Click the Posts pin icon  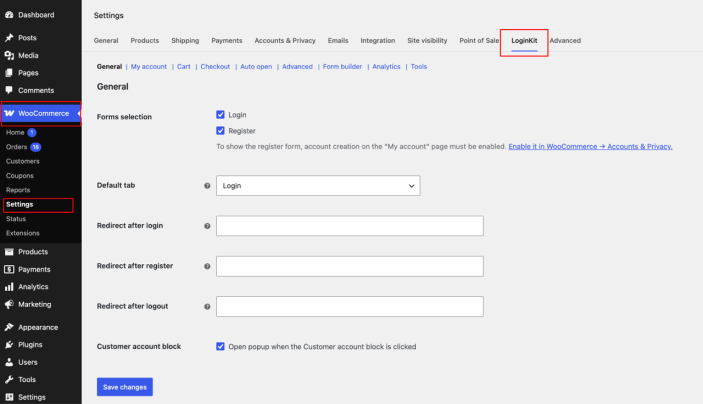[9, 38]
